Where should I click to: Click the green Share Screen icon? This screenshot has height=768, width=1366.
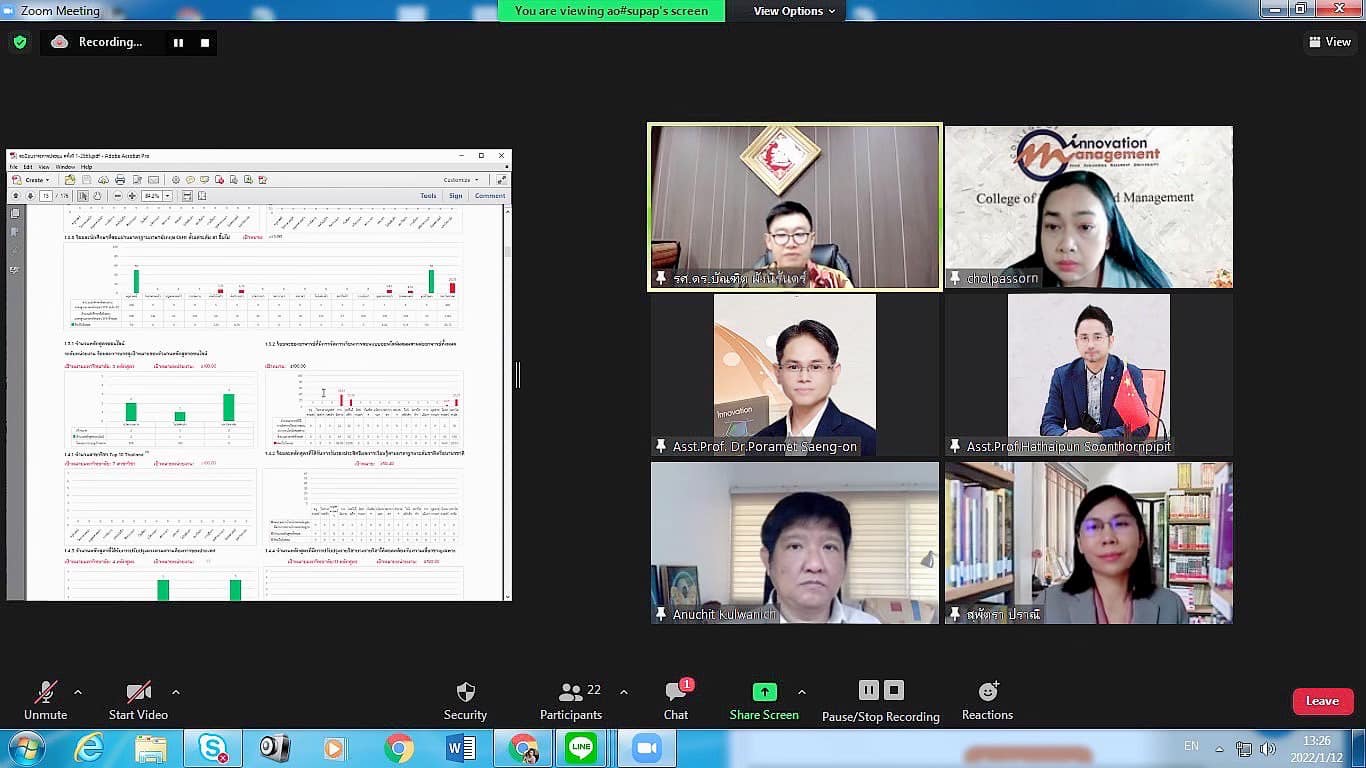pyautogui.click(x=764, y=692)
